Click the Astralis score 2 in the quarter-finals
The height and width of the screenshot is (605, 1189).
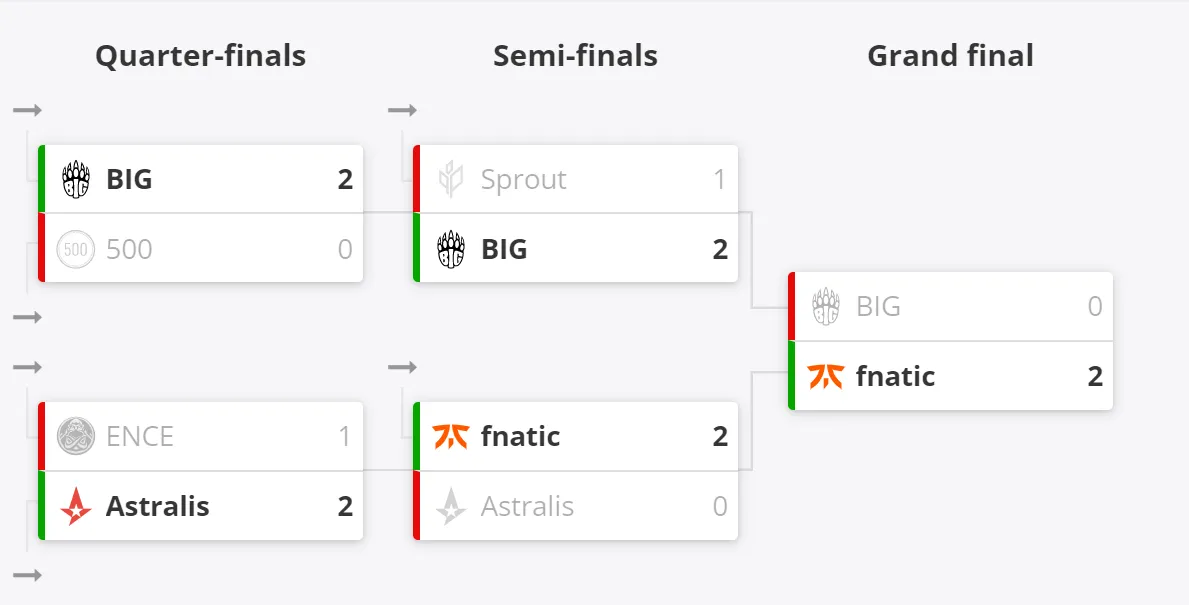pyautogui.click(x=345, y=506)
